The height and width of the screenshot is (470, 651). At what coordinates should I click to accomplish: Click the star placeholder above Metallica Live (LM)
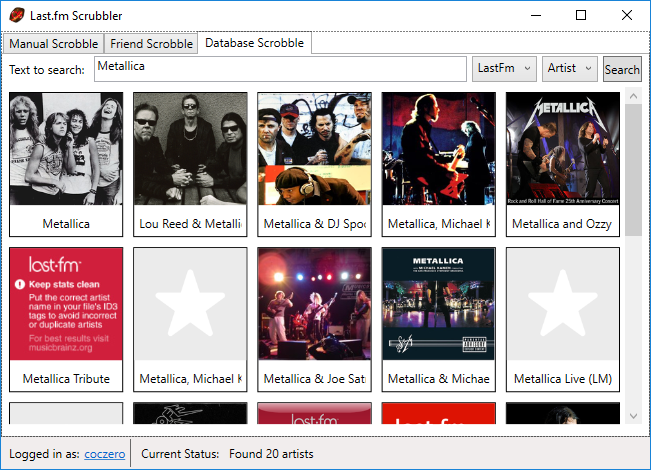[563, 304]
